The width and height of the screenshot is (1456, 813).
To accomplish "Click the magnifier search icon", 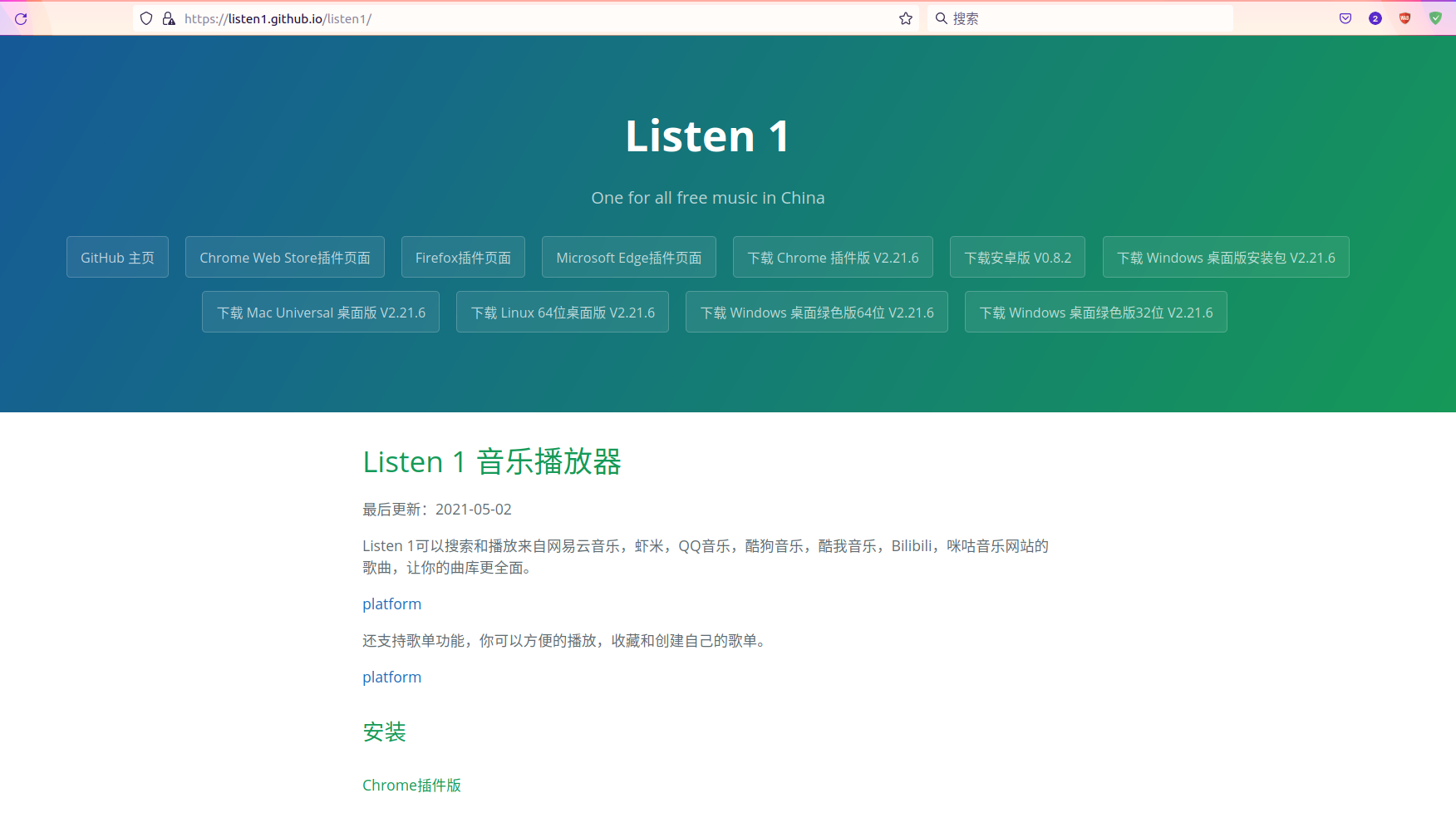I will 942,18.
